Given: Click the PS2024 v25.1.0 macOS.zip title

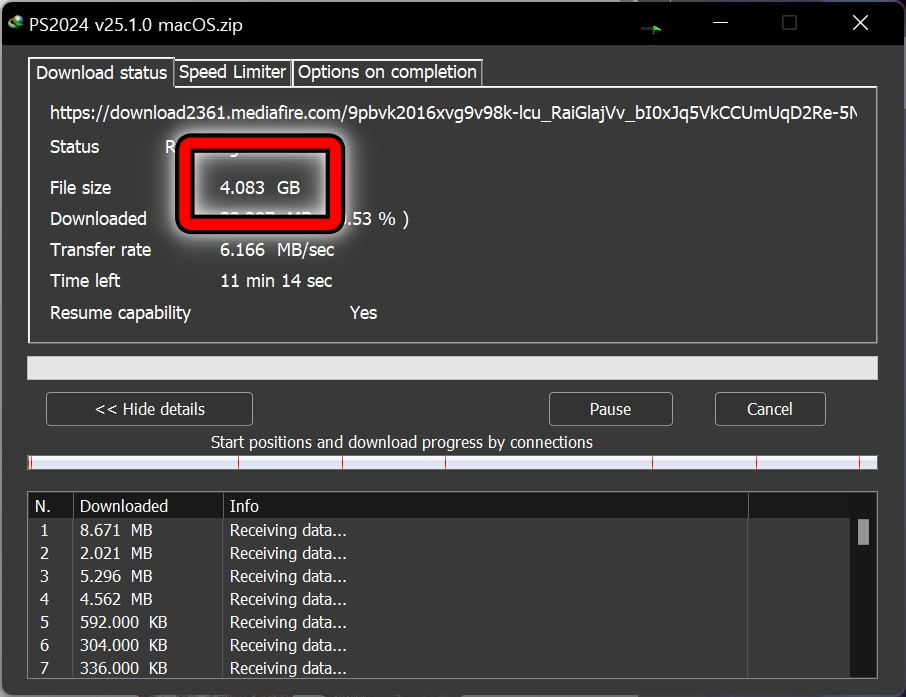Looking at the screenshot, I should (136, 25).
